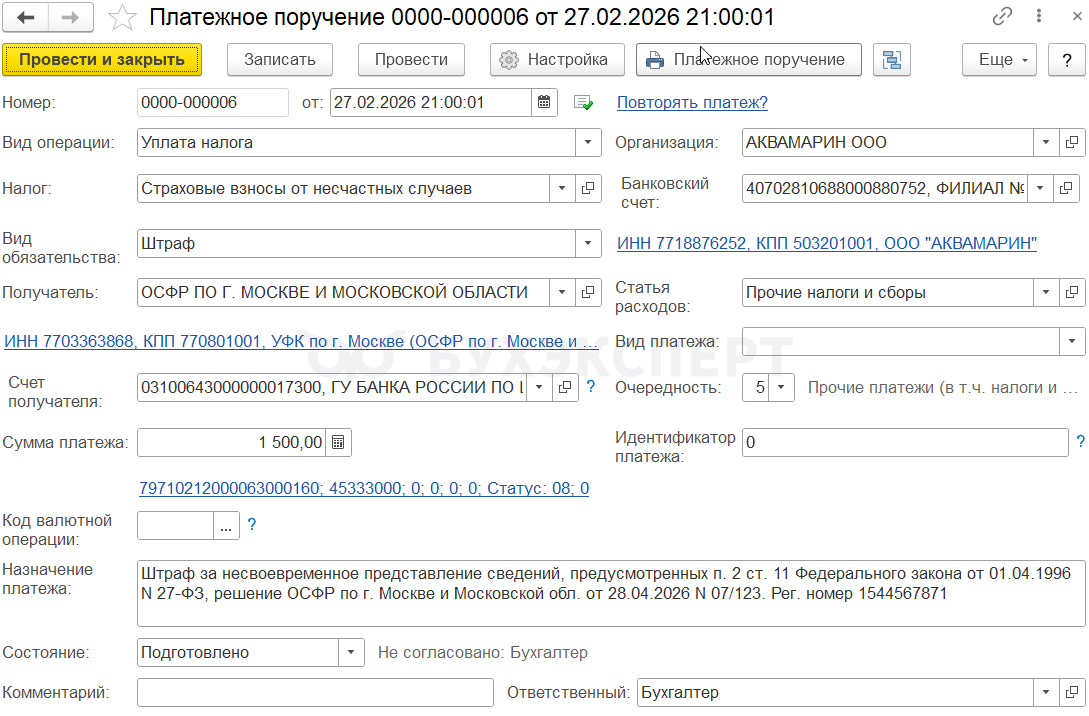The height and width of the screenshot is (716, 1089).
Task: Open the Код валютной операции ellipsis picker
Action: (x=226, y=526)
